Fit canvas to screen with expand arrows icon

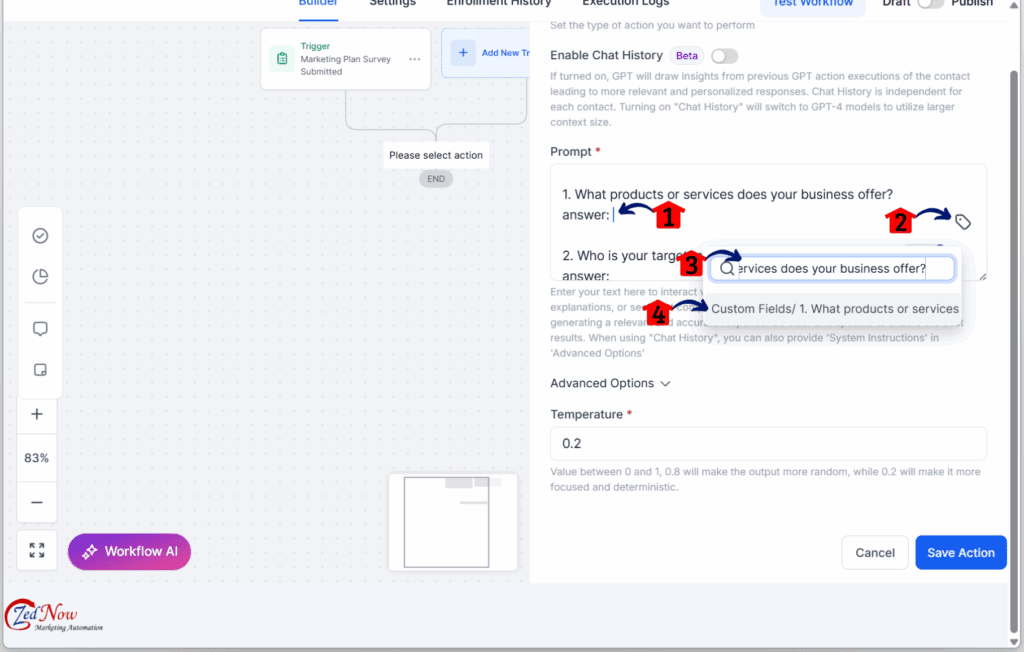[37, 550]
